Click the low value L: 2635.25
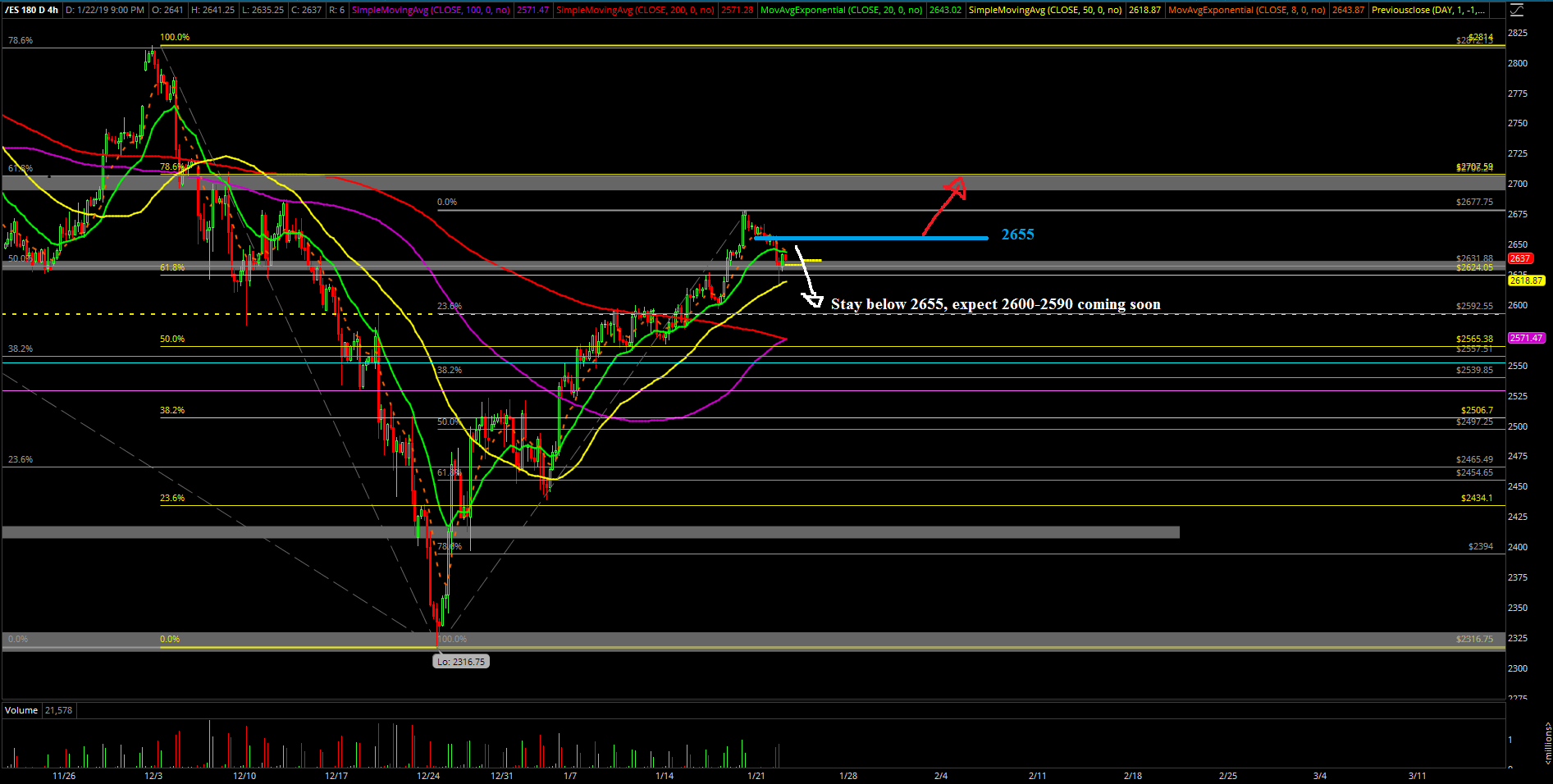Image resolution: width=1553 pixels, height=784 pixels. 263,10
